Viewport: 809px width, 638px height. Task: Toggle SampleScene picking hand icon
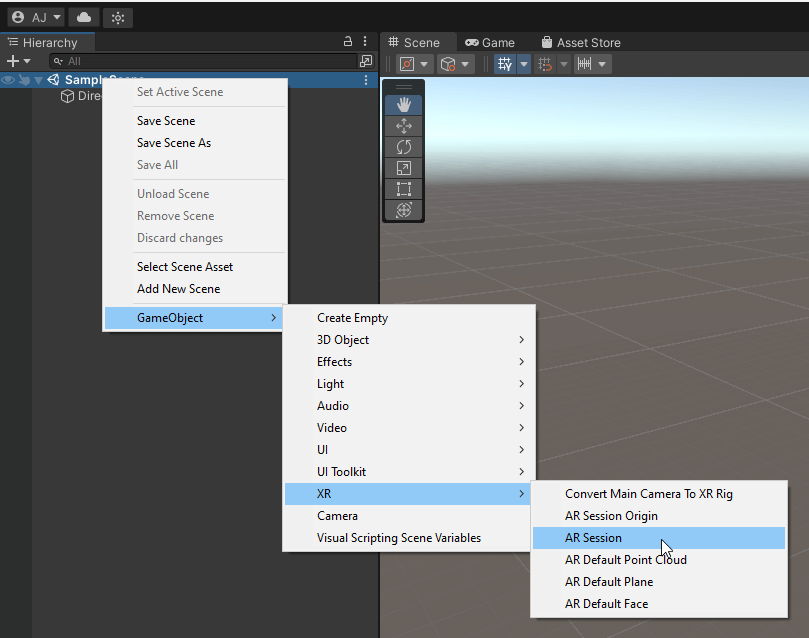(x=24, y=80)
